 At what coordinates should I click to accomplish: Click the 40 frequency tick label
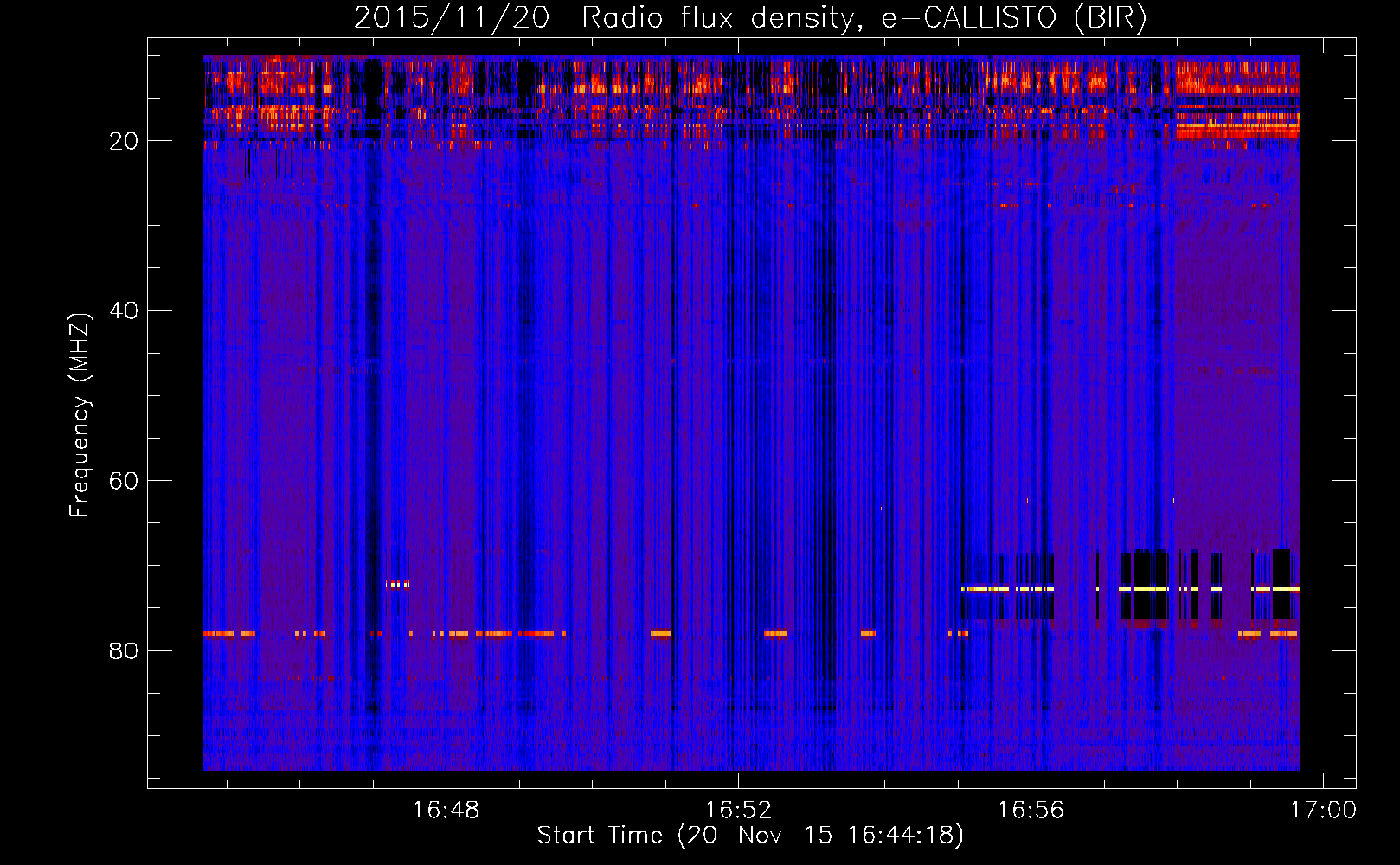(x=124, y=311)
